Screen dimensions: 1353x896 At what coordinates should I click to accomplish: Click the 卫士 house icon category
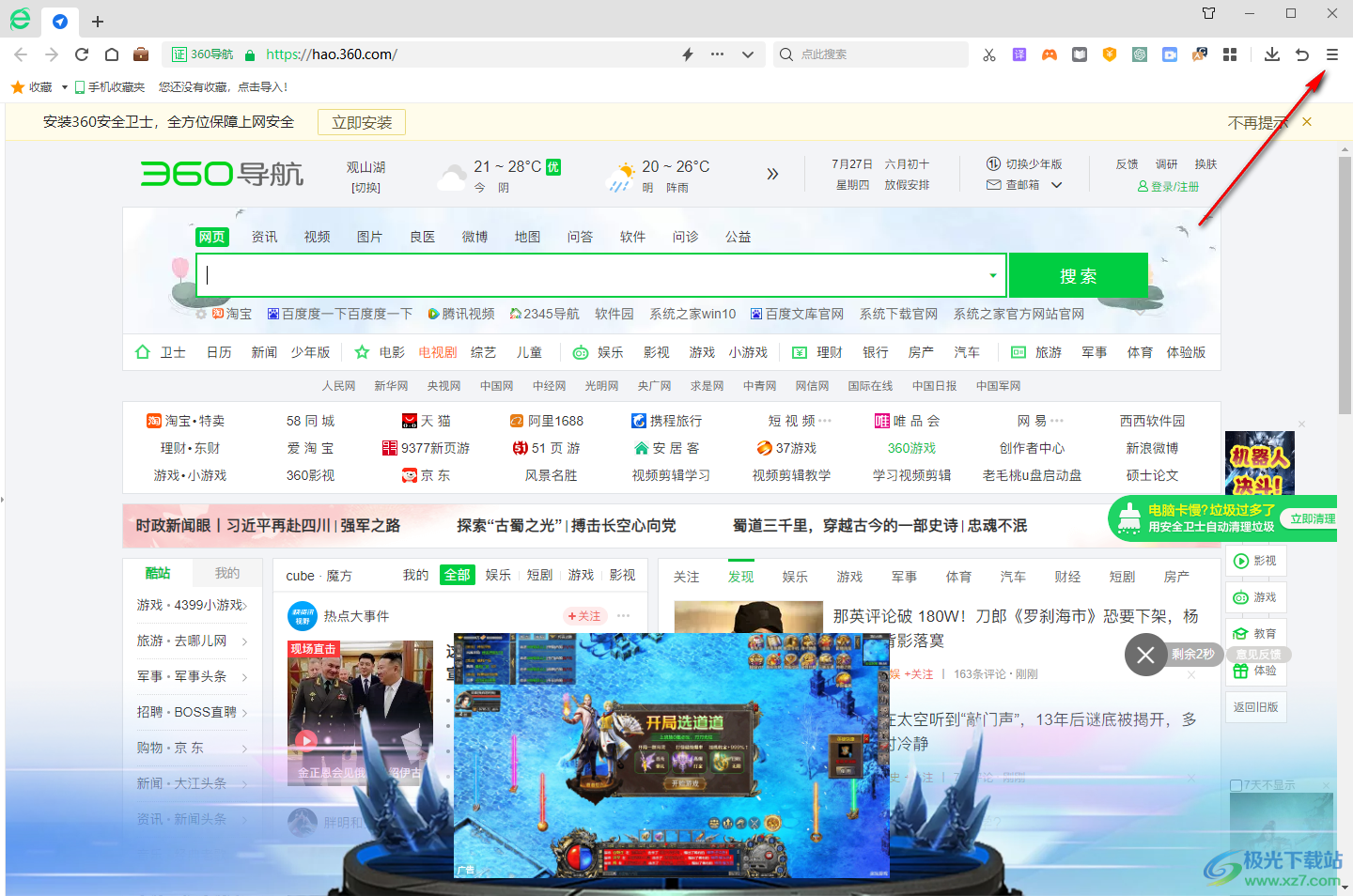tap(161, 352)
